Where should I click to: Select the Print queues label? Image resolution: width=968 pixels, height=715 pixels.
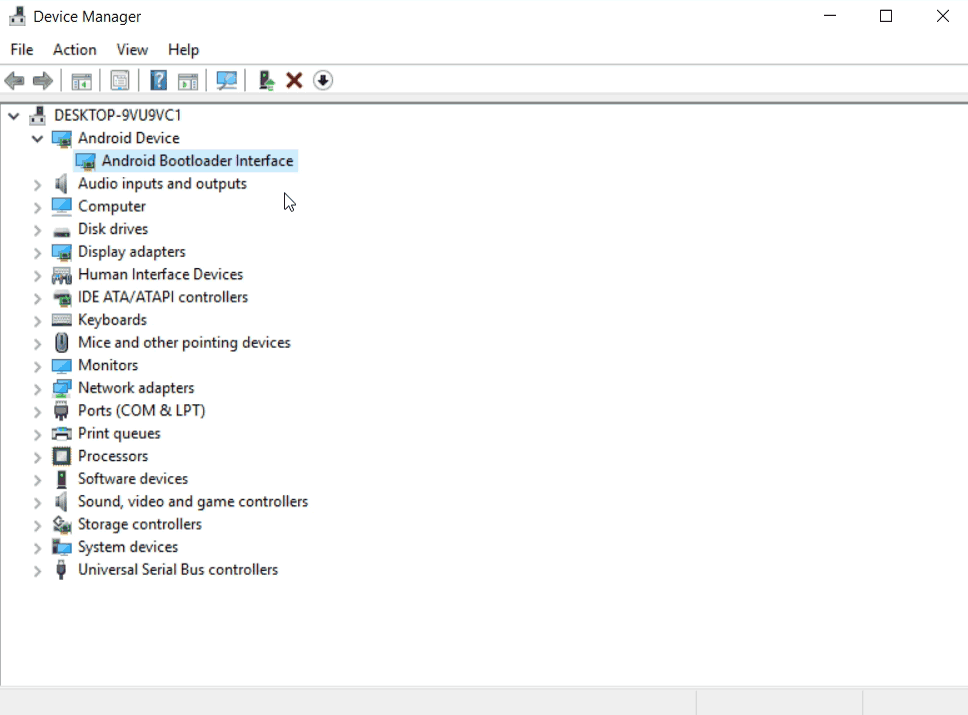pos(119,433)
